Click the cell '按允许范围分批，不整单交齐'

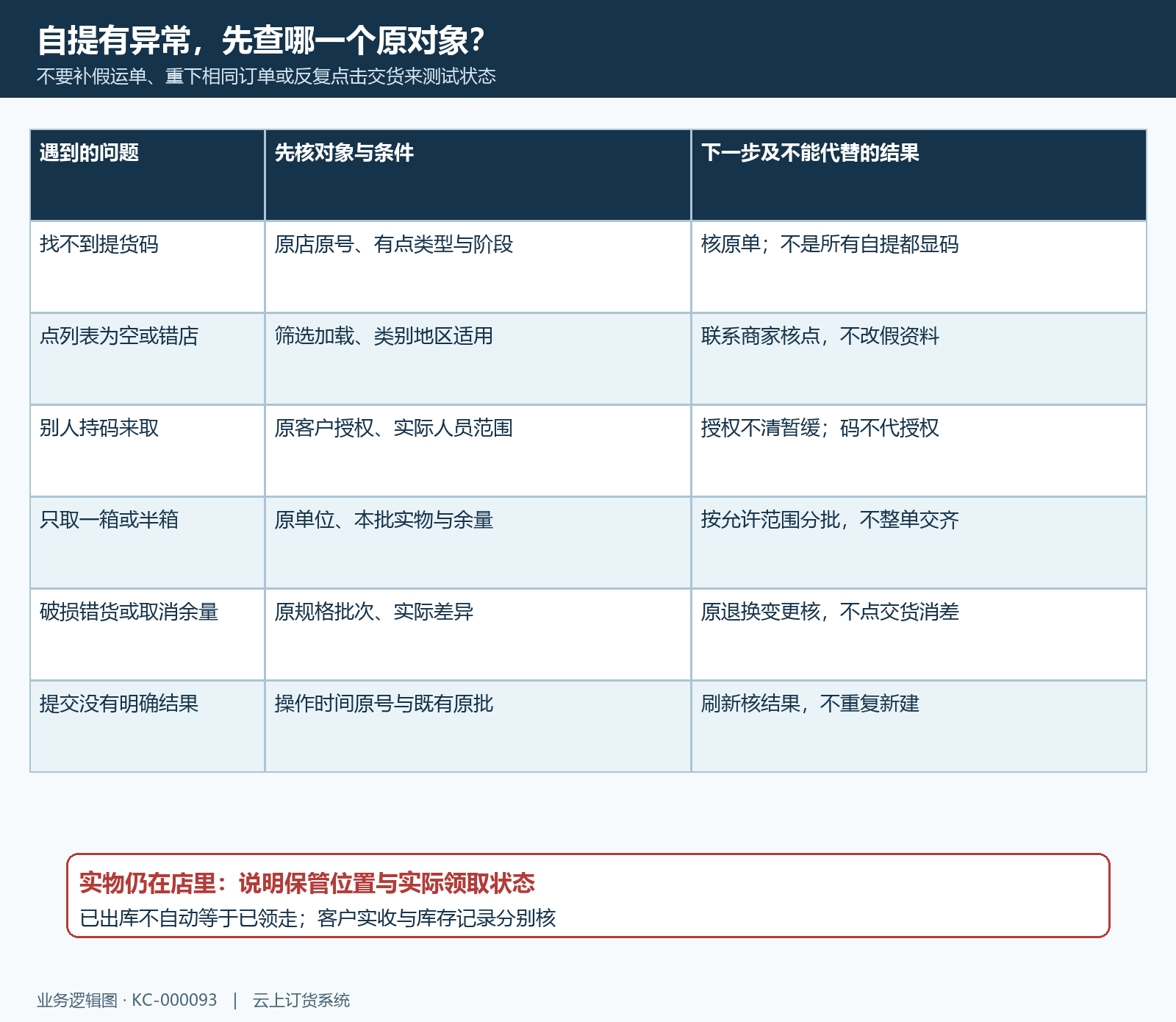pyautogui.click(x=919, y=543)
